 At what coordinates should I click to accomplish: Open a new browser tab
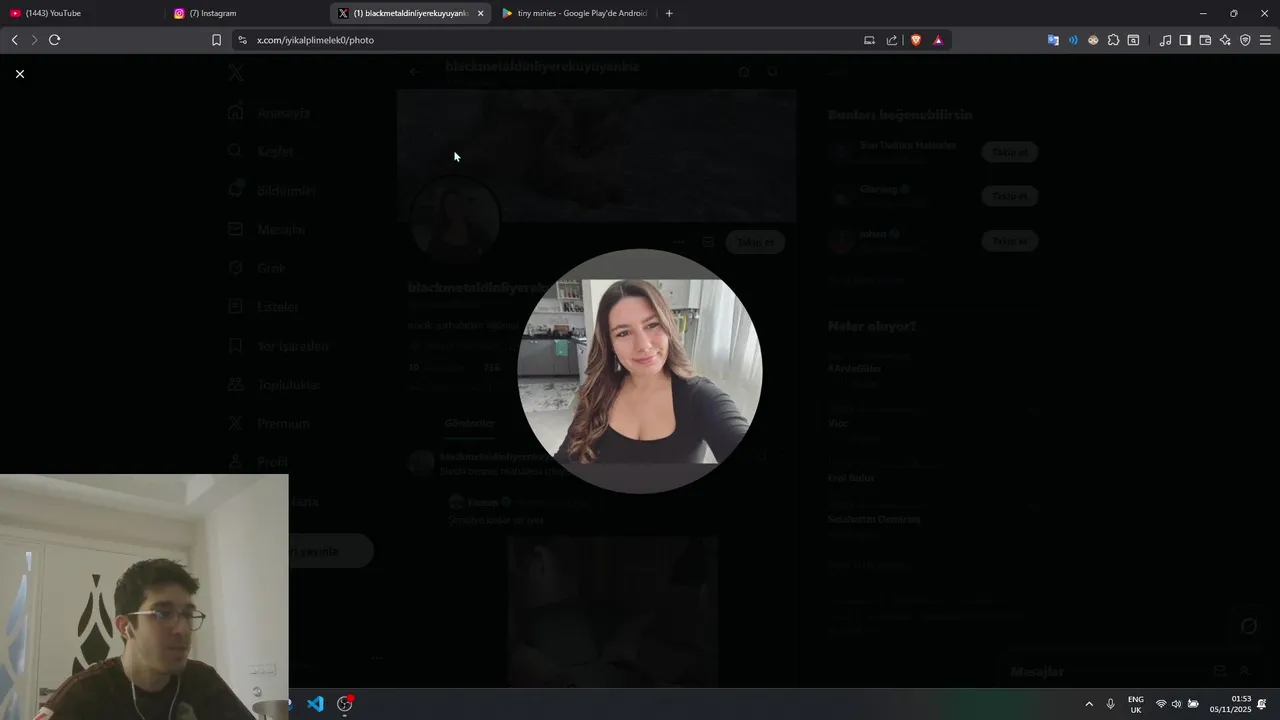[x=669, y=13]
